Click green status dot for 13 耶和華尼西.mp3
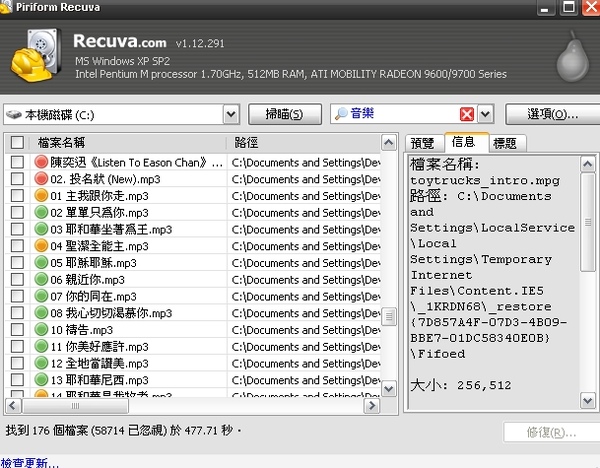Viewport: 600px width, 468px height. [x=41, y=380]
